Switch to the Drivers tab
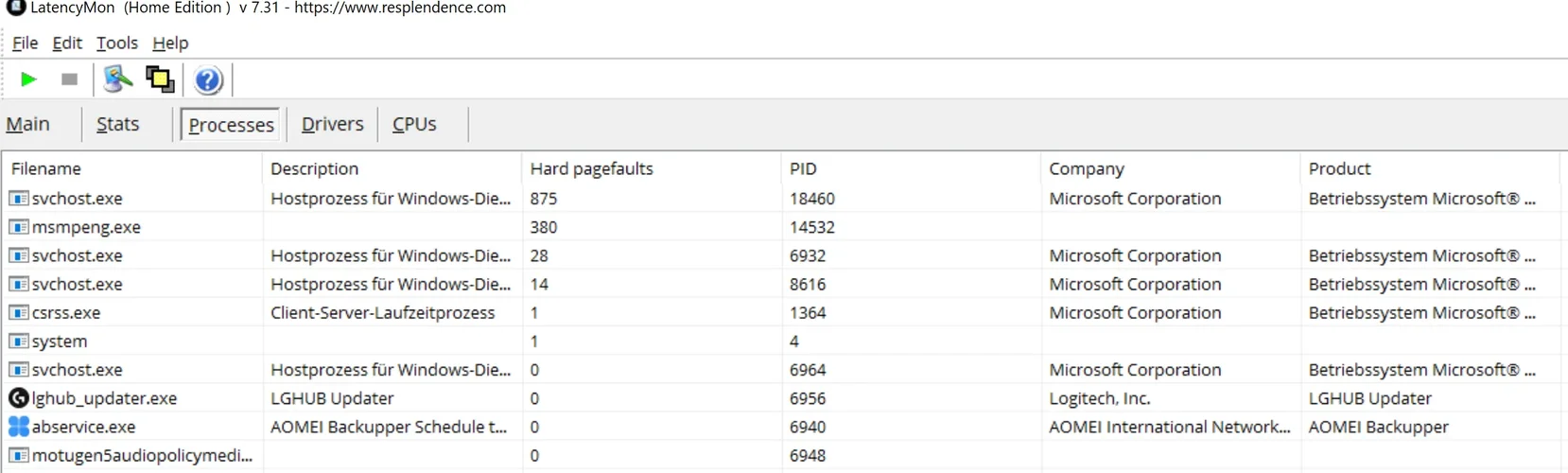1568x473 pixels. [x=332, y=124]
